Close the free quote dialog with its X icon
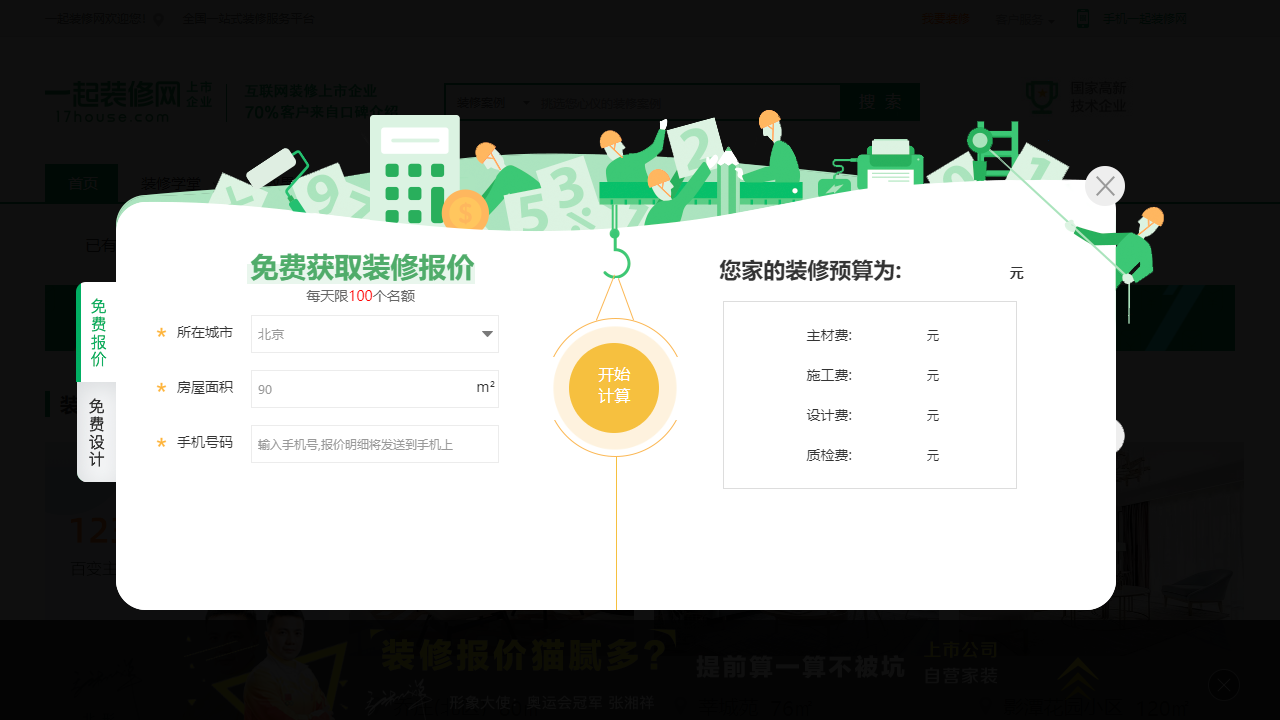The image size is (1280, 720). coord(1104,186)
